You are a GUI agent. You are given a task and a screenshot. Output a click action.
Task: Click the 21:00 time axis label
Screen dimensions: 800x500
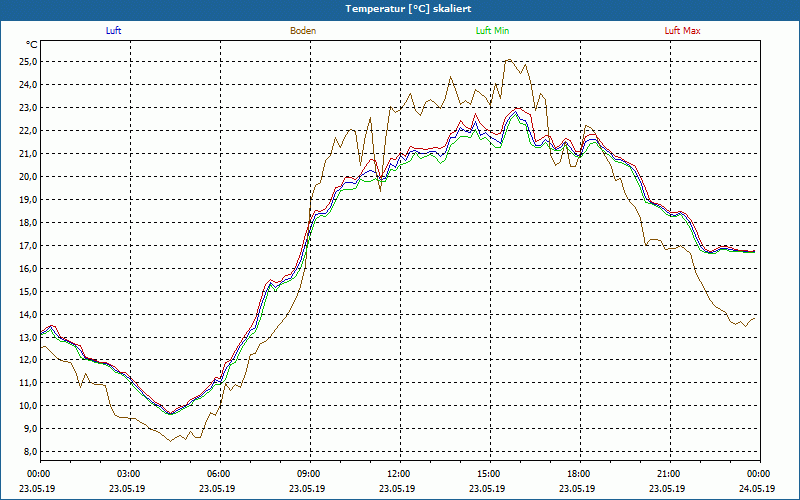670,474
